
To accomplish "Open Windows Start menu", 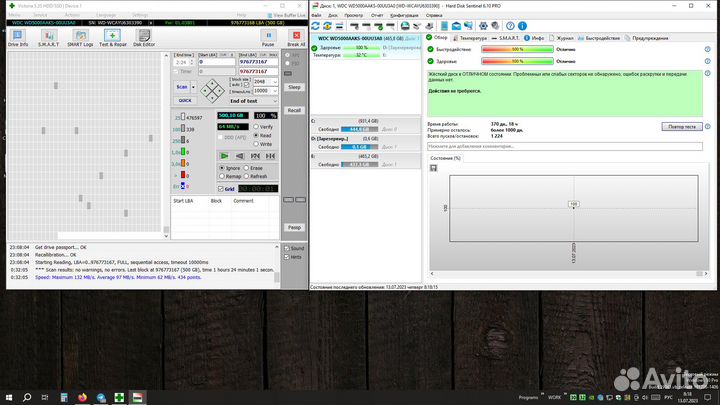I will tap(9, 397).
